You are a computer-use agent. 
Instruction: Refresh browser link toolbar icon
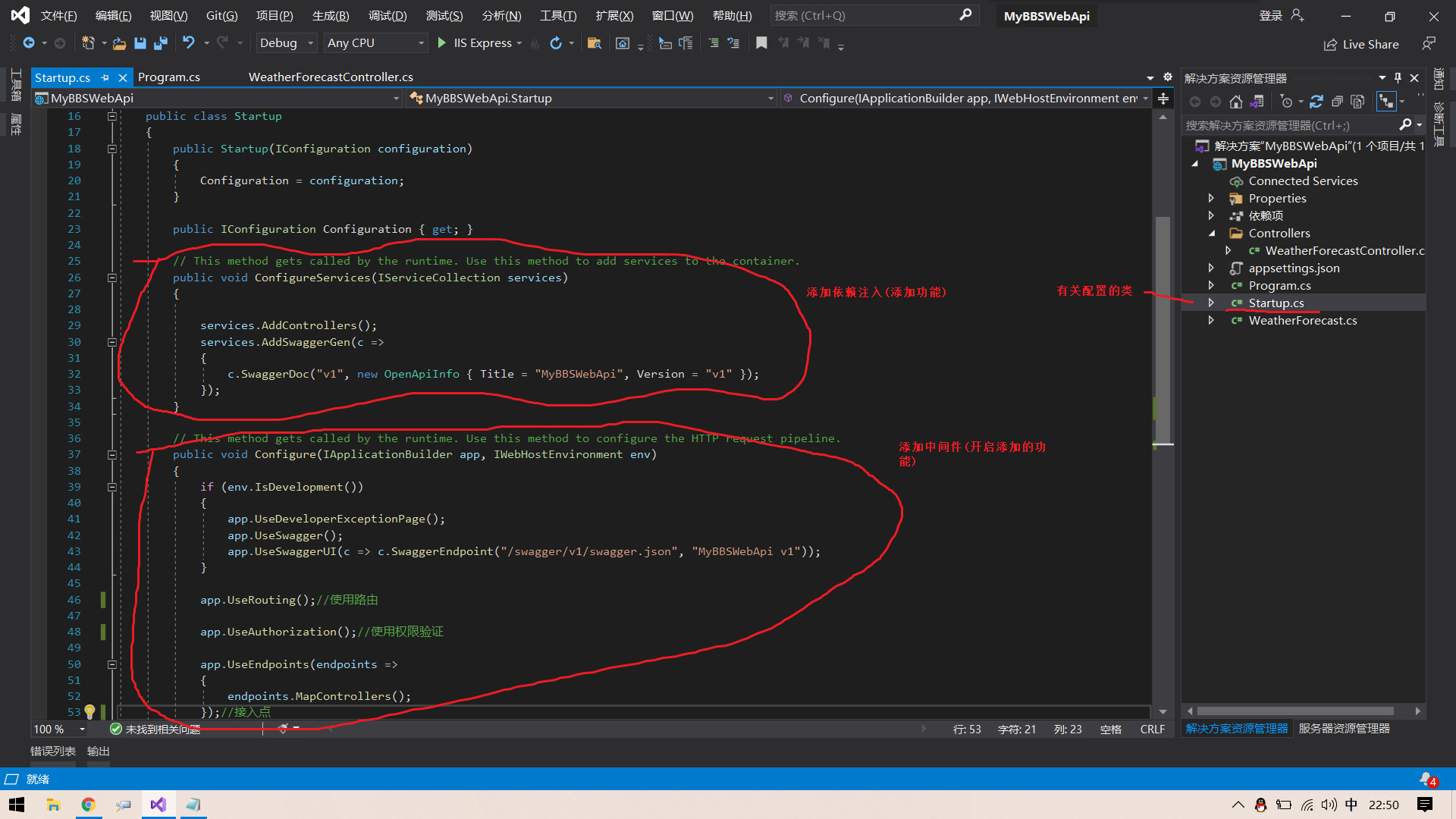[x=556, y=43]
